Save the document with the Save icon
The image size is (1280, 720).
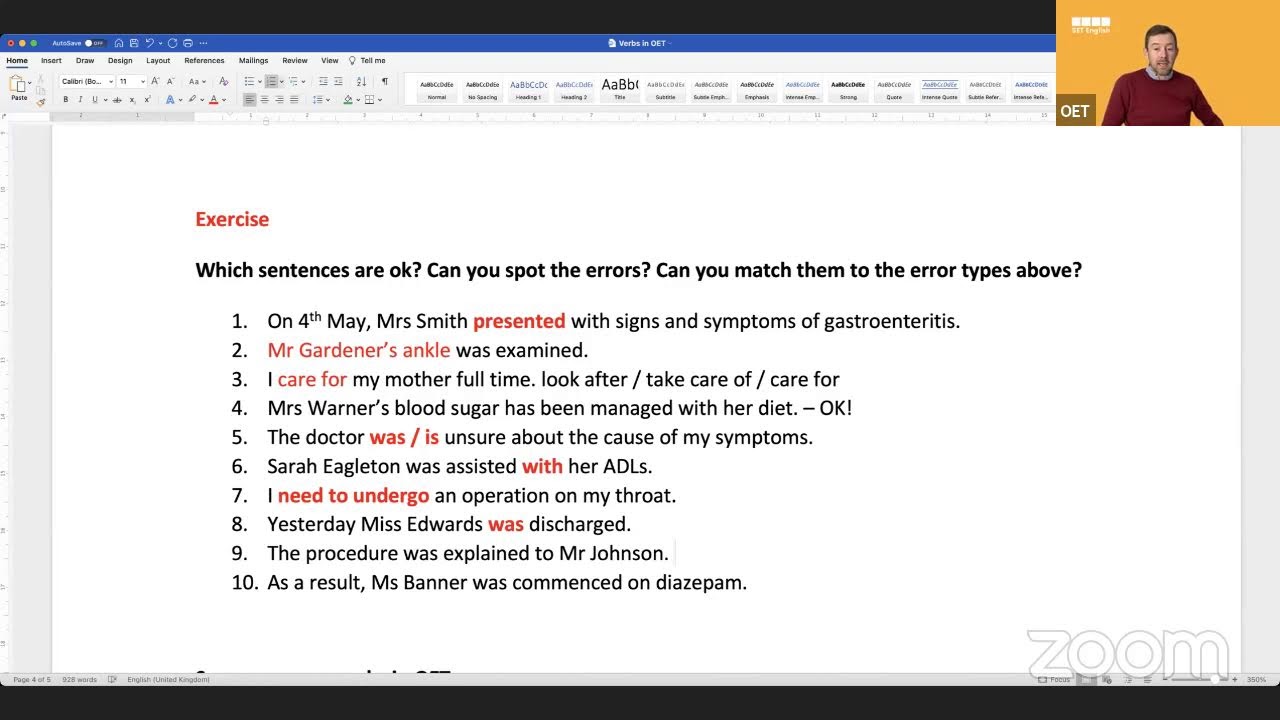click(x=134, y=43)
